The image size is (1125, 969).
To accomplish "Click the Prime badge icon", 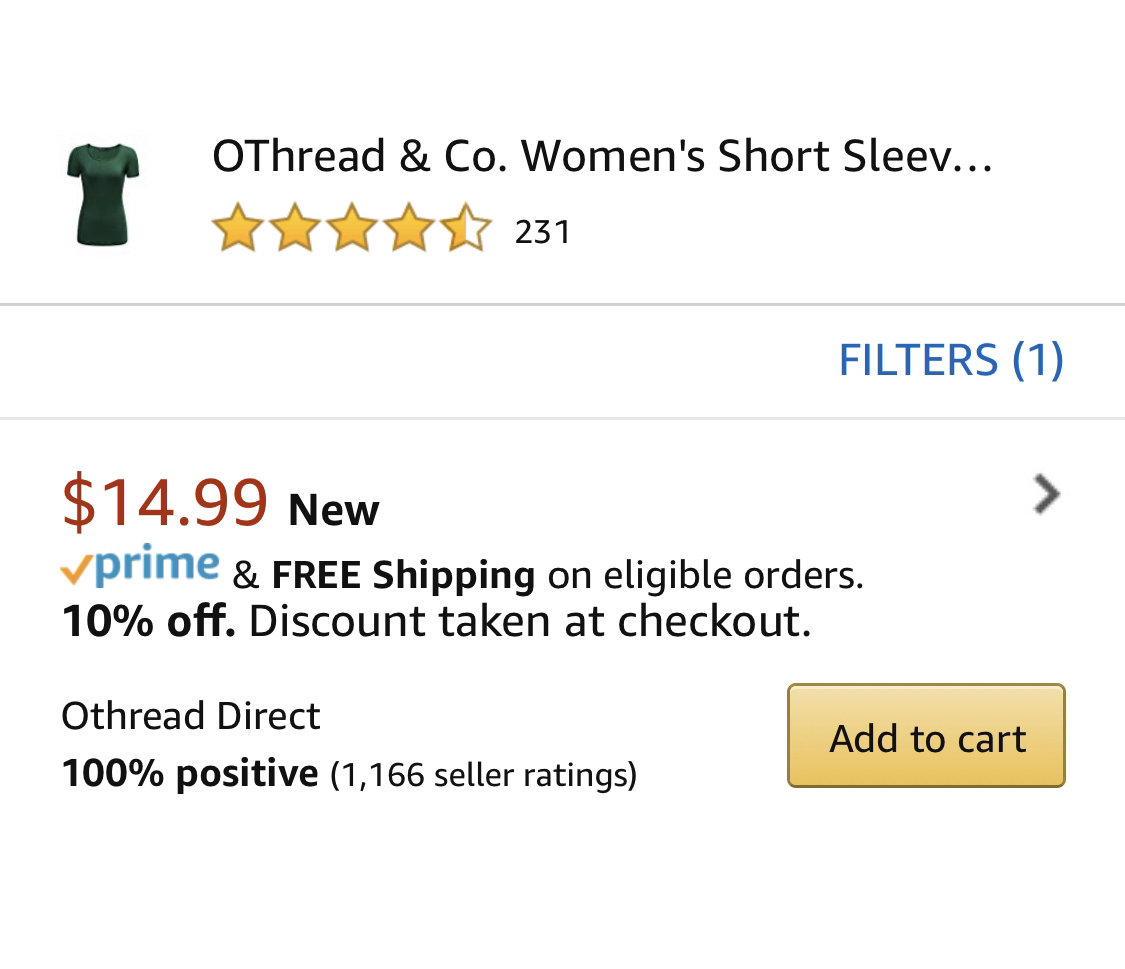I will pyautogui.click(x=138, y=568).
